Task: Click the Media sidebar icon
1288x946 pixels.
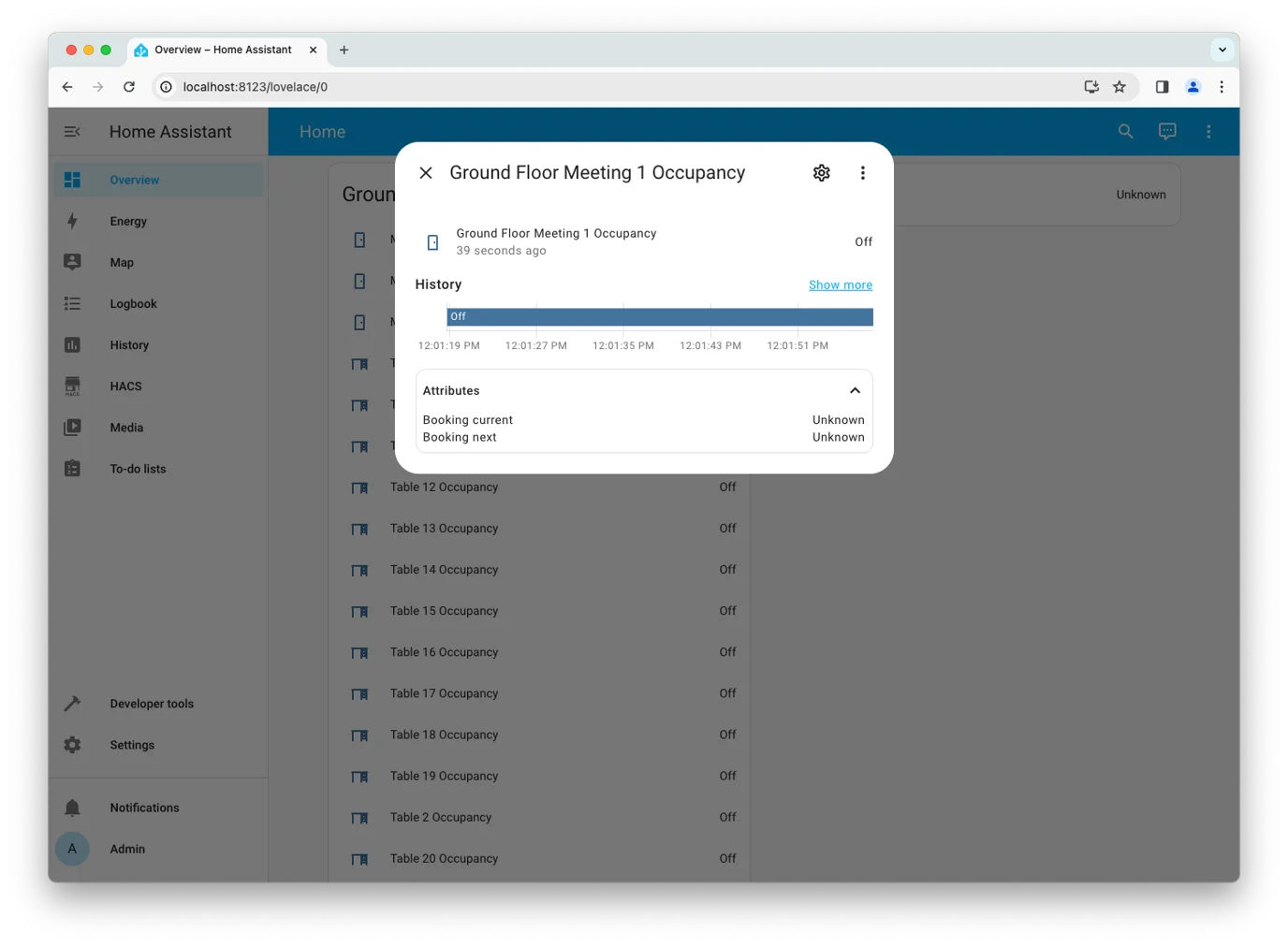Action: click(x=72, y=428)
